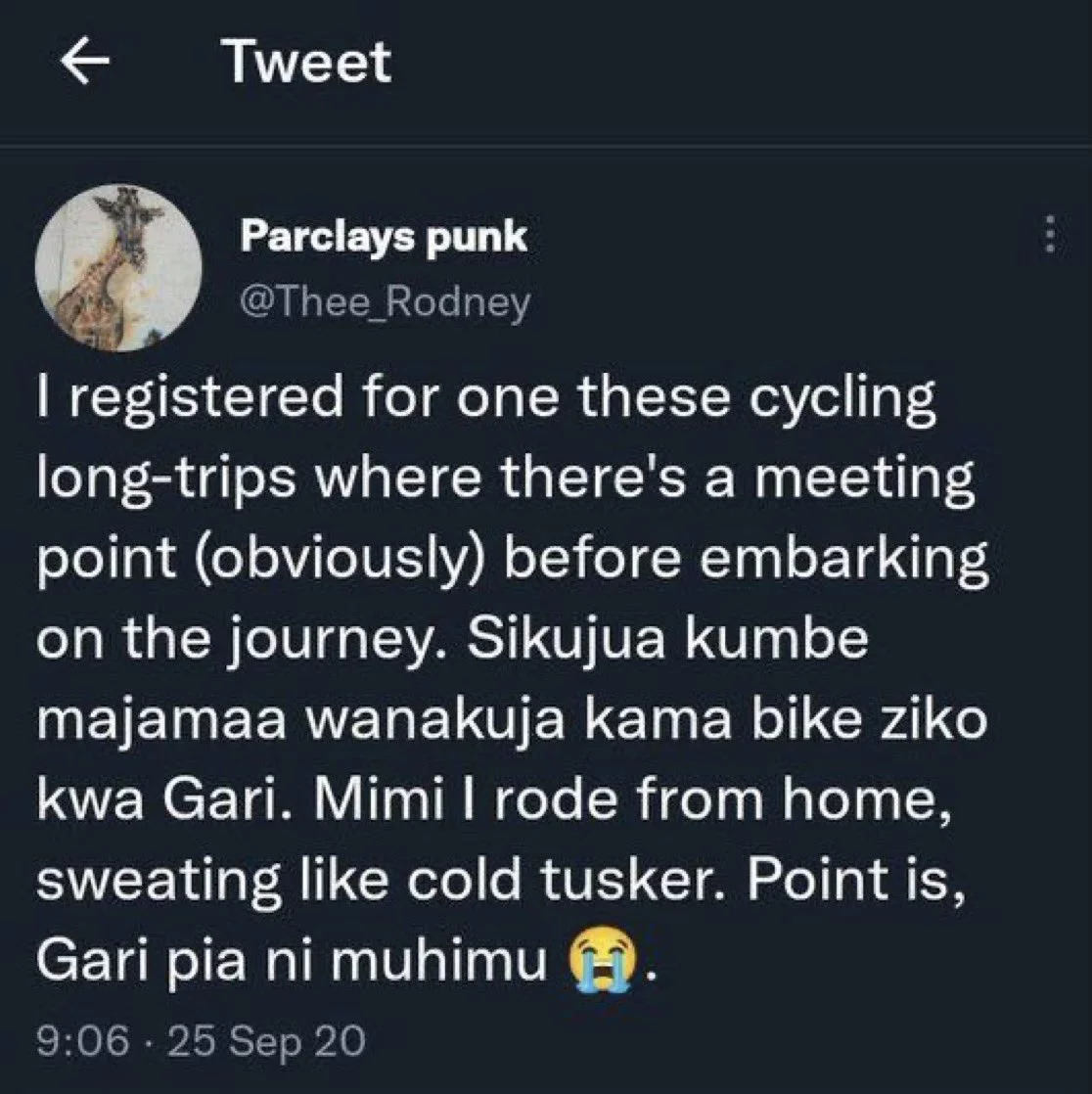Click the Parclays punk display name

pyautogui.click(x=384, y=236)
